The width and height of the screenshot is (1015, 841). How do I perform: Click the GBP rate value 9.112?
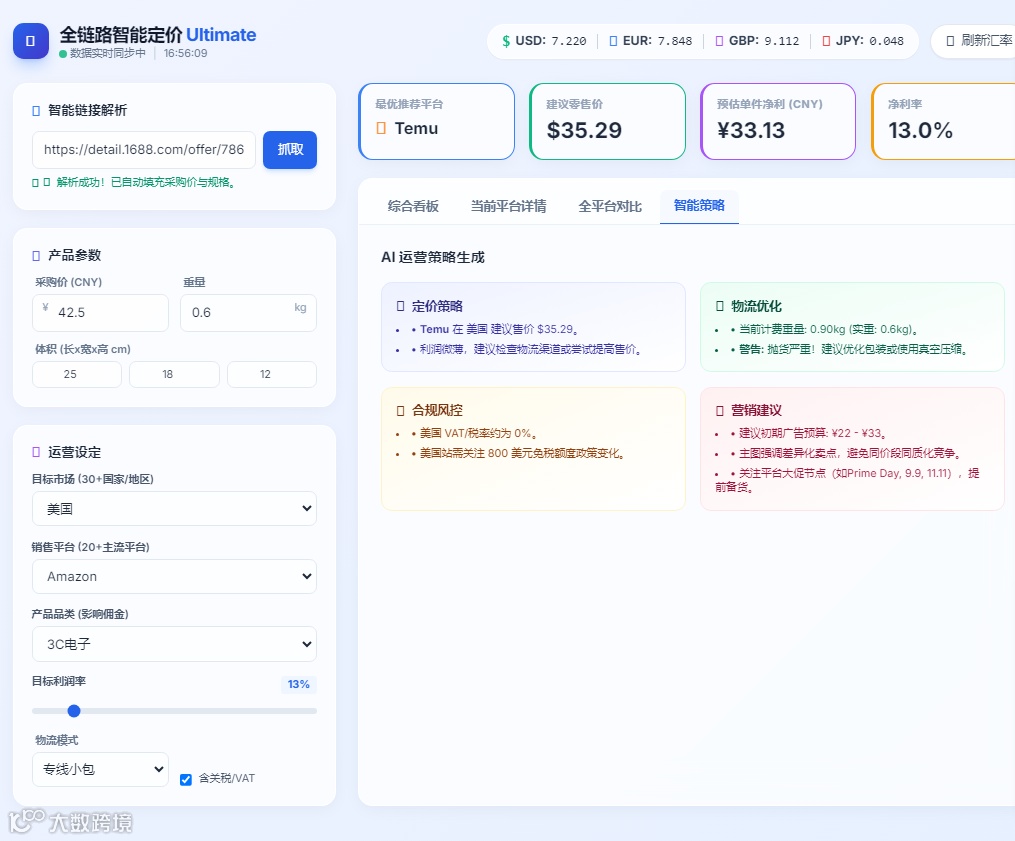(x=781, y=41)
